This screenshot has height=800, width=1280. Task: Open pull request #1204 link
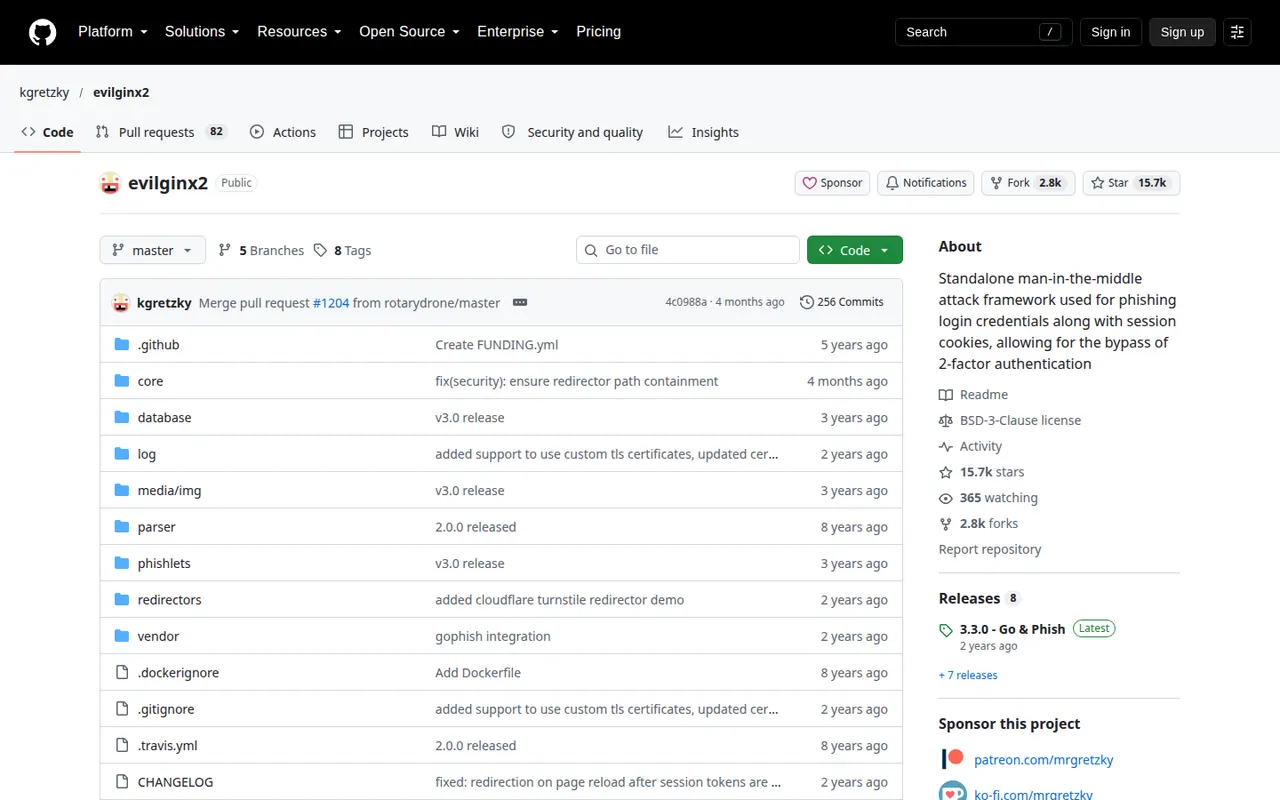click(331, 303)
